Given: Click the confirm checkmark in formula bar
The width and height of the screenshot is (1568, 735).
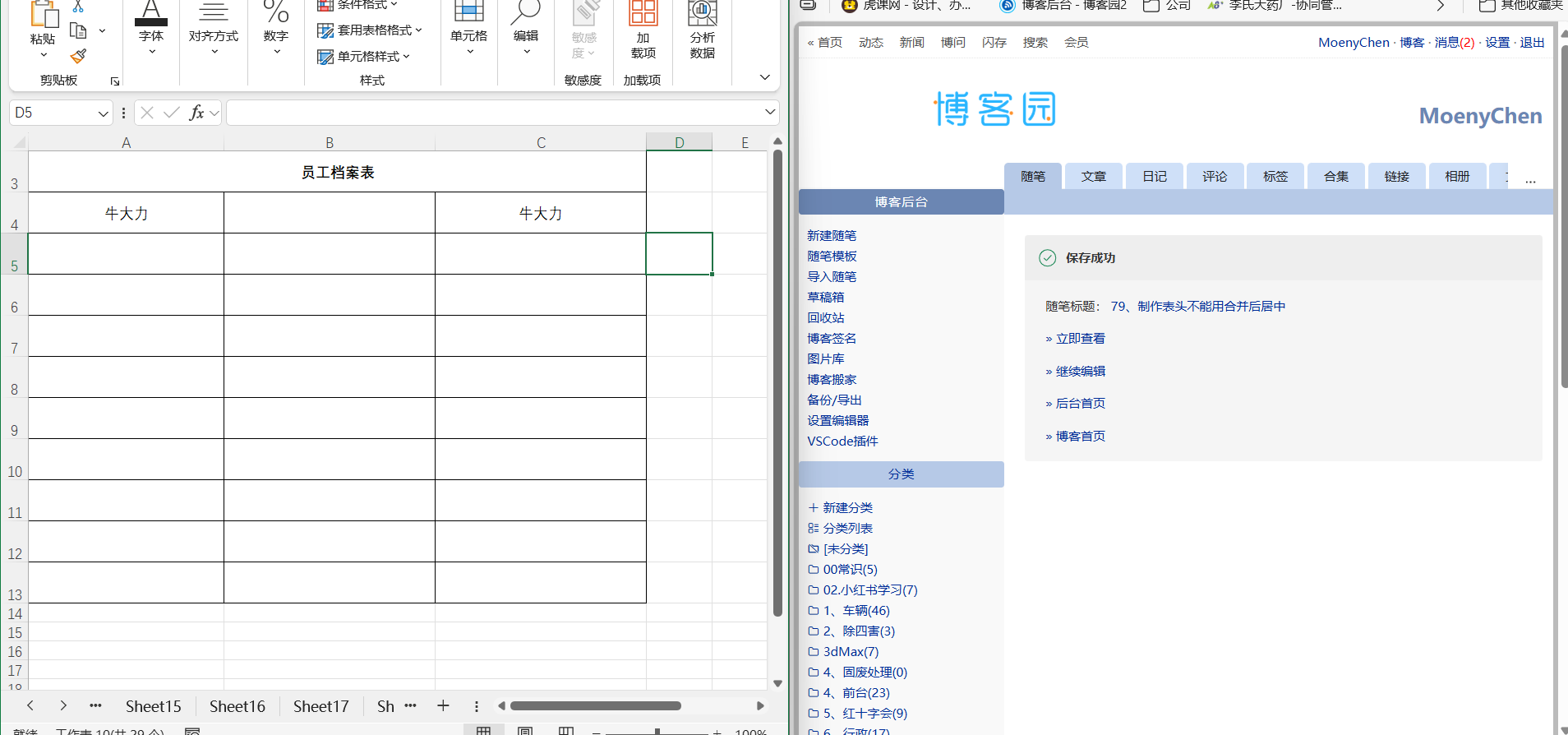Looking at the screenshot, I should point(172,113).
